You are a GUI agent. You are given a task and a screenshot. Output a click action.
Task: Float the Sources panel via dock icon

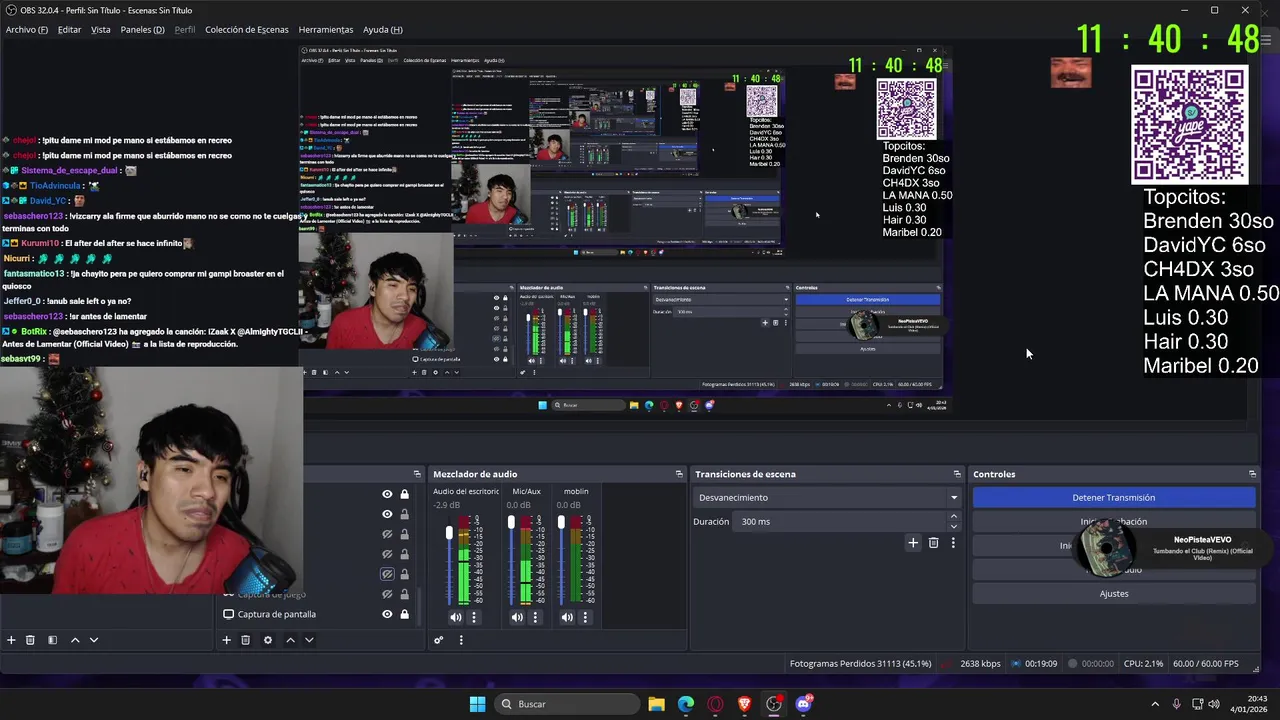417,474
